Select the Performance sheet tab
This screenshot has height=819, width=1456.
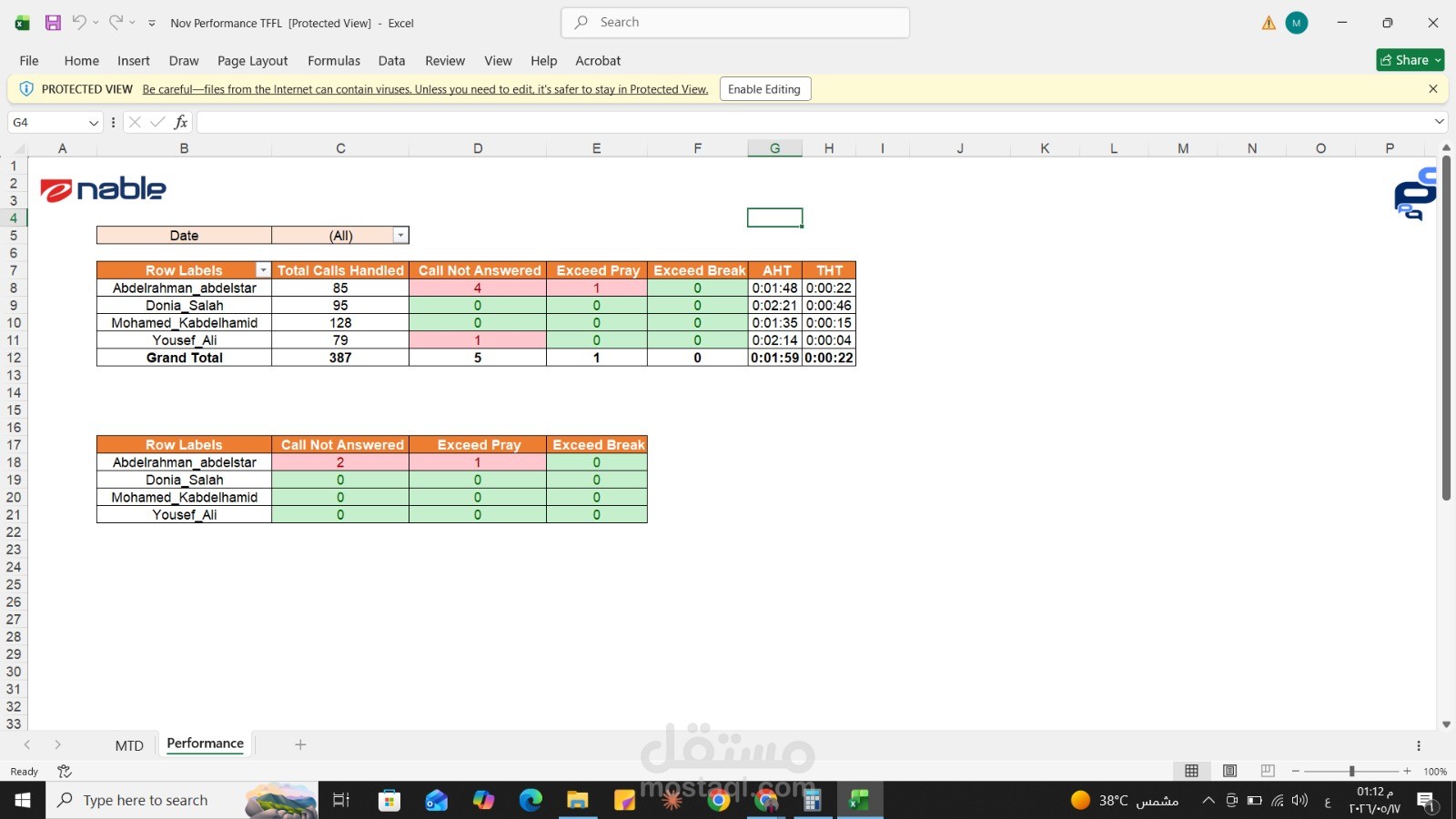[x=206, y=743]
